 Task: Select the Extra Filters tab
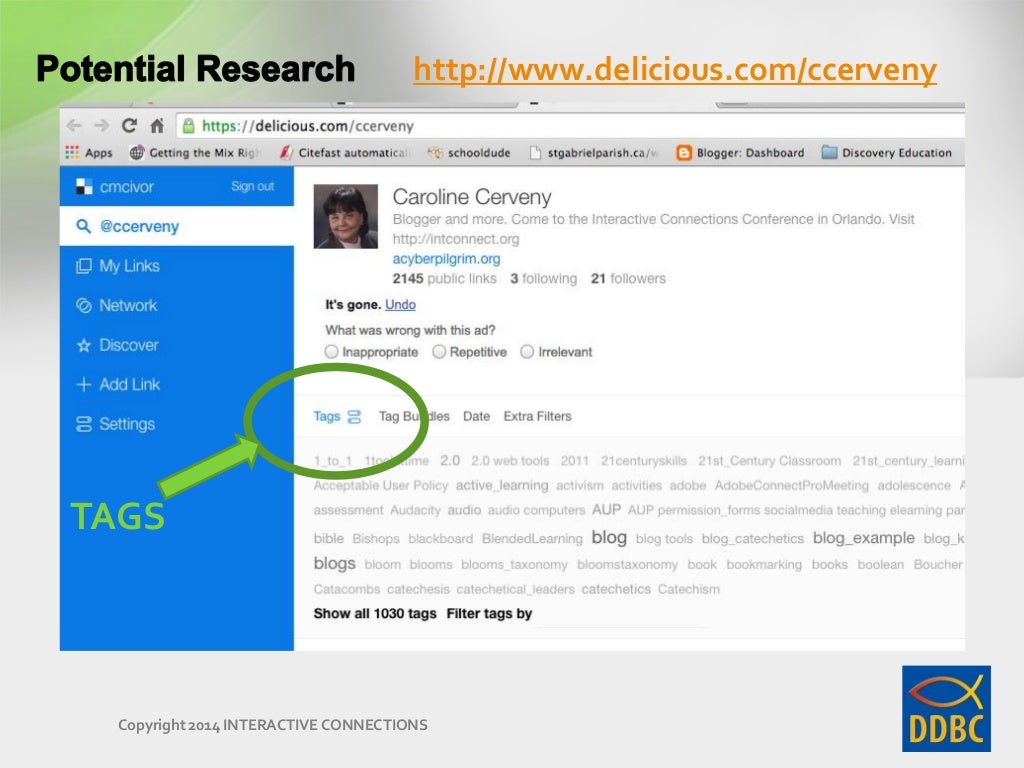537,417
